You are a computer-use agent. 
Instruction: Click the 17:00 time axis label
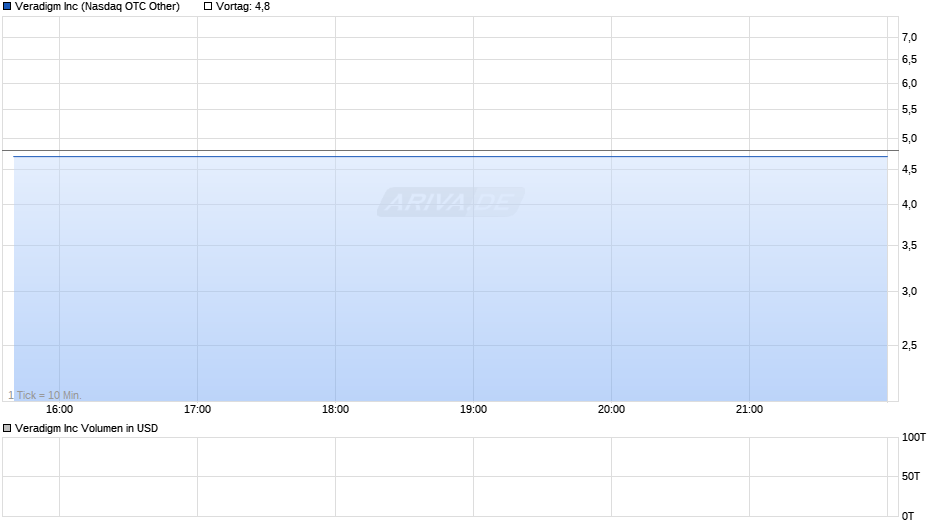197,410
